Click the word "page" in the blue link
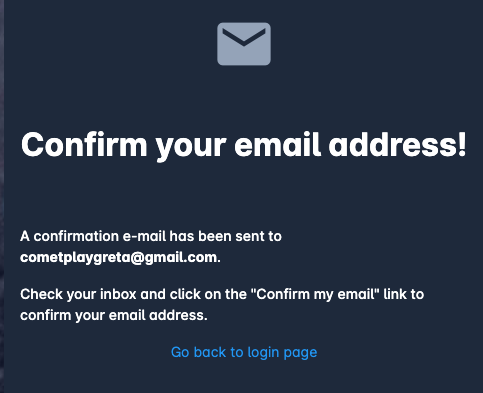 300,353
